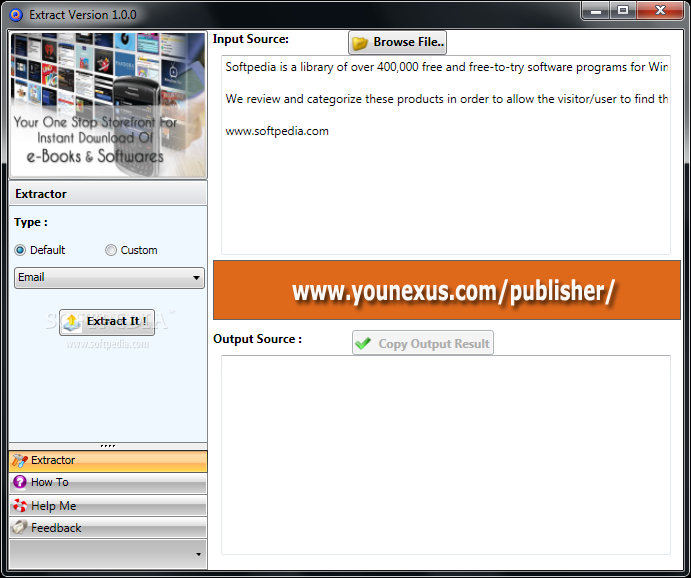Select the Default type radio button
Screen dimensions: 691x578
tap(20, 250)
